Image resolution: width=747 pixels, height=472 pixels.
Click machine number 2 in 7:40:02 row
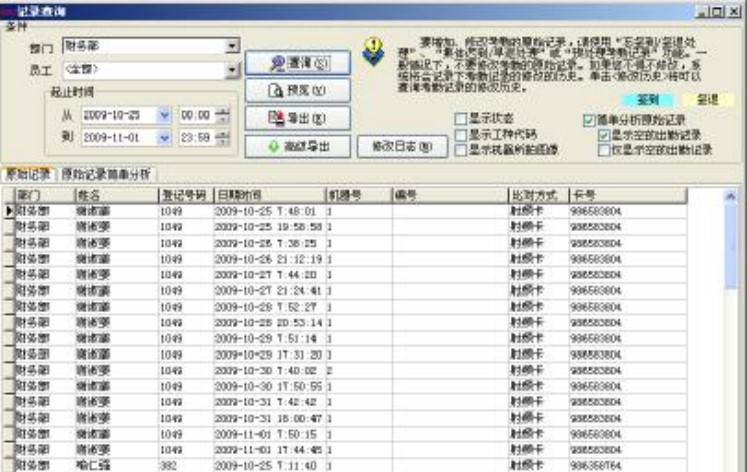click(x=359, y=370)
